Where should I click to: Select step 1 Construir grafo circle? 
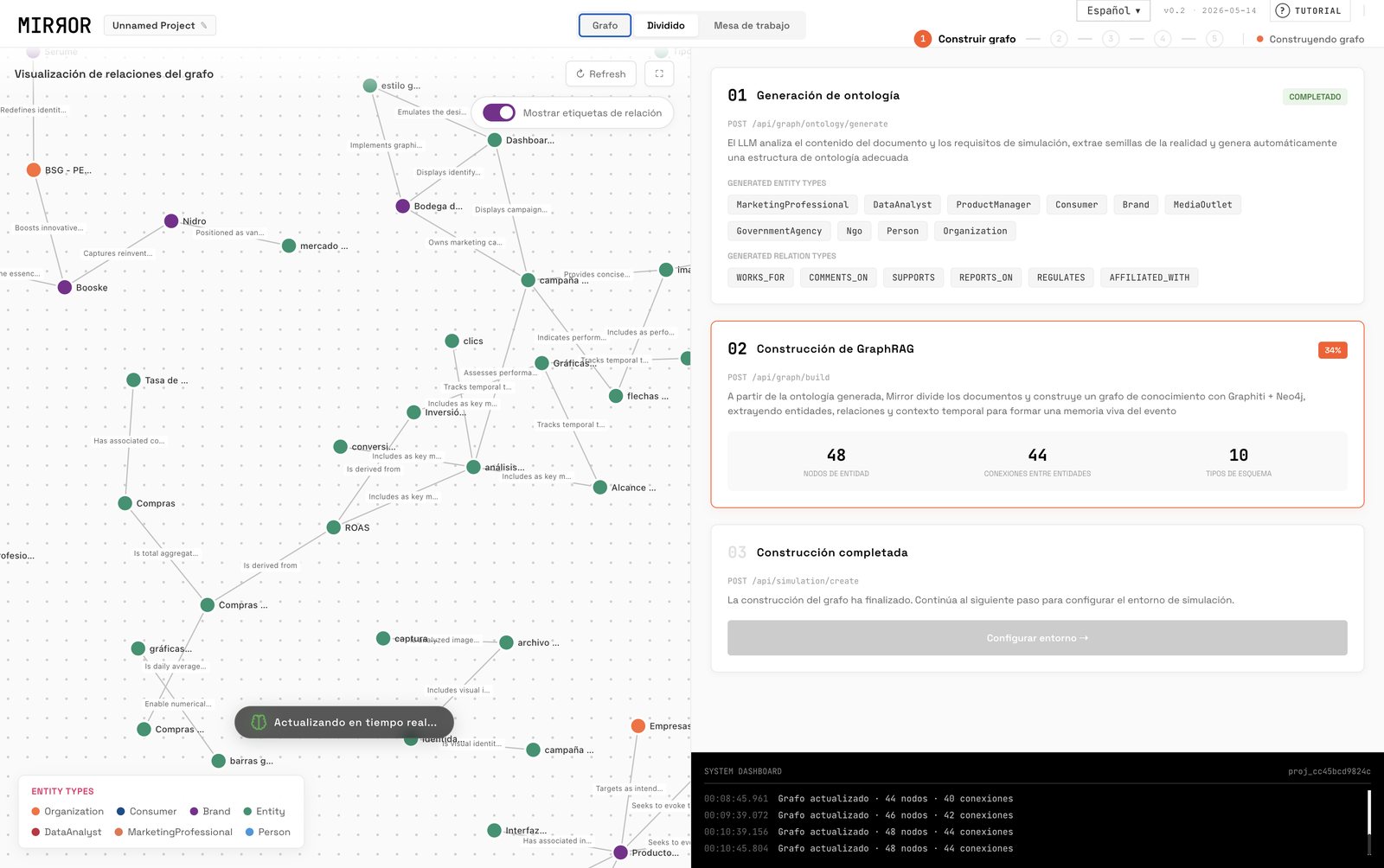pos(923,39)
